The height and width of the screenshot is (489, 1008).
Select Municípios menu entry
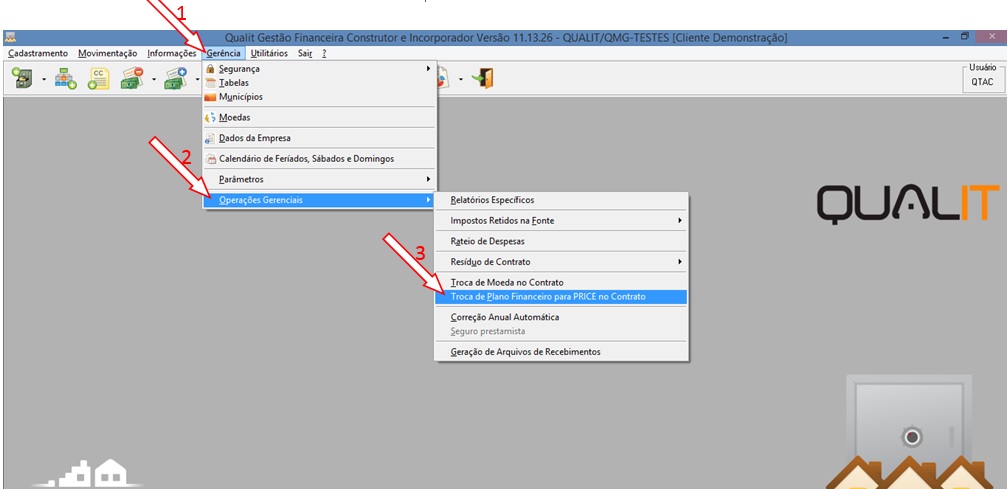319,96
